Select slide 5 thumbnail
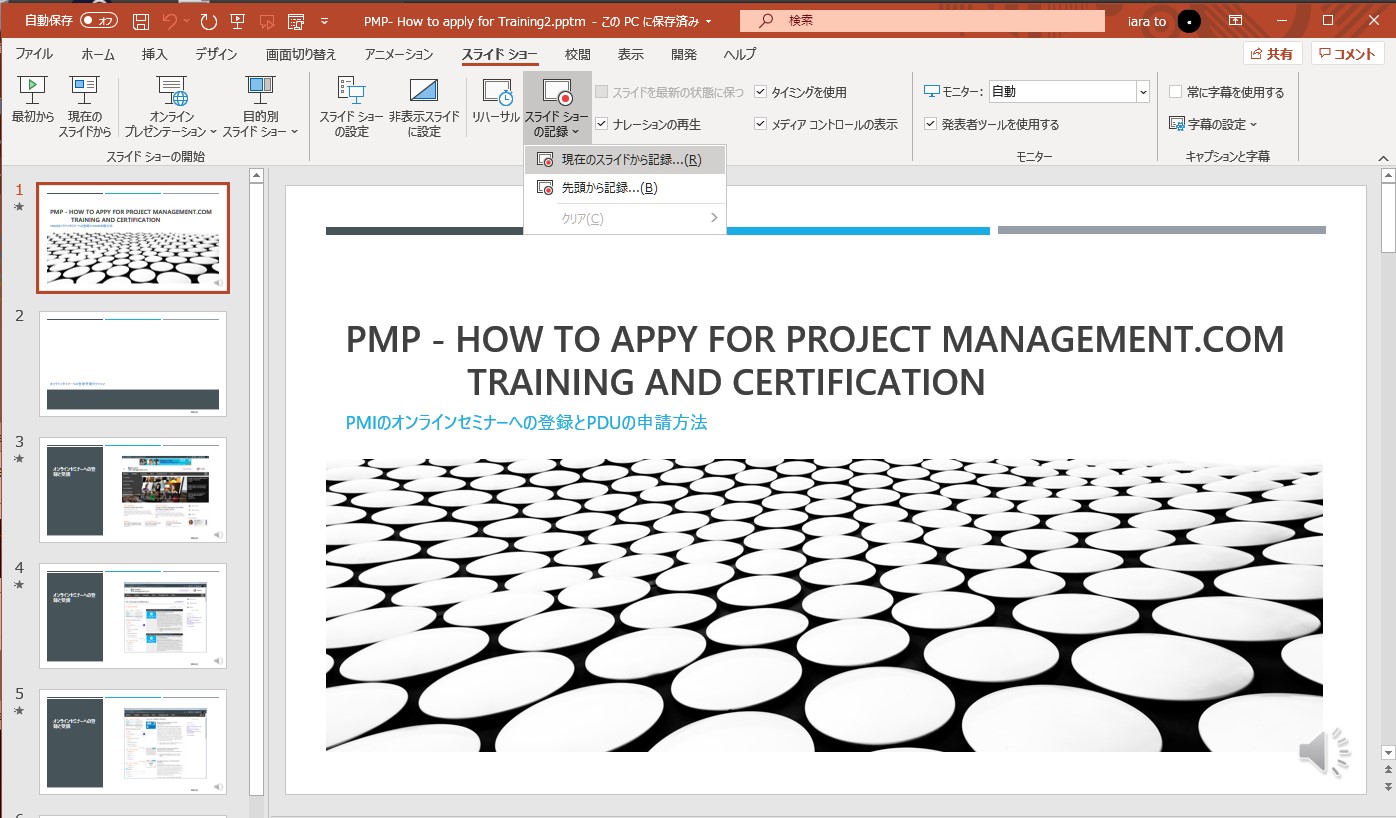The image size is (1396, 818). [133, 741]
